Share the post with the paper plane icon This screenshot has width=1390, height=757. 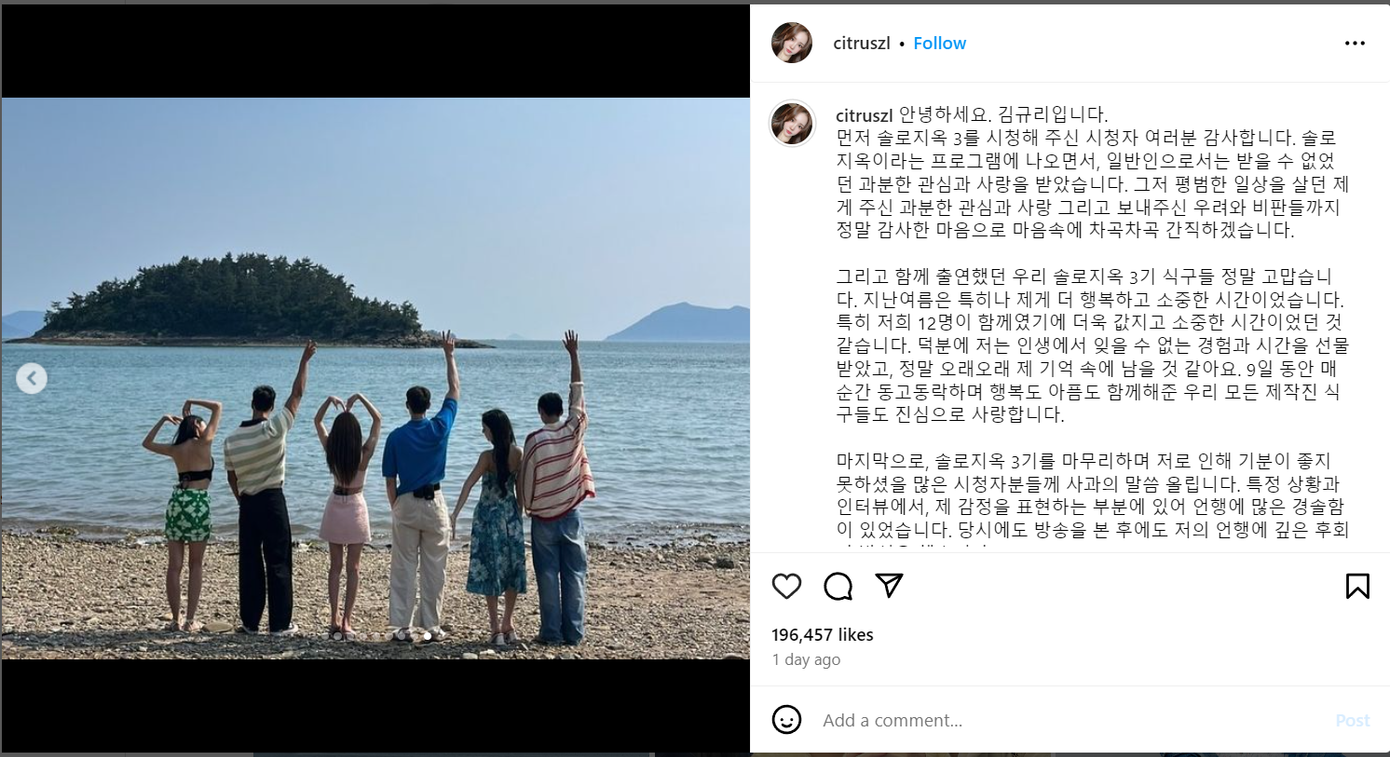coord(889,585)
